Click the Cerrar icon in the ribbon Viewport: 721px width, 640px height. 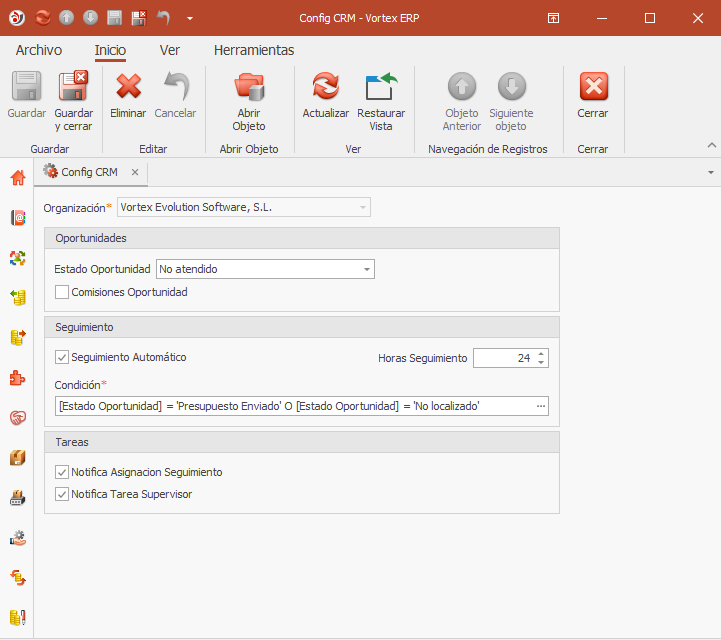click(593, 88)
